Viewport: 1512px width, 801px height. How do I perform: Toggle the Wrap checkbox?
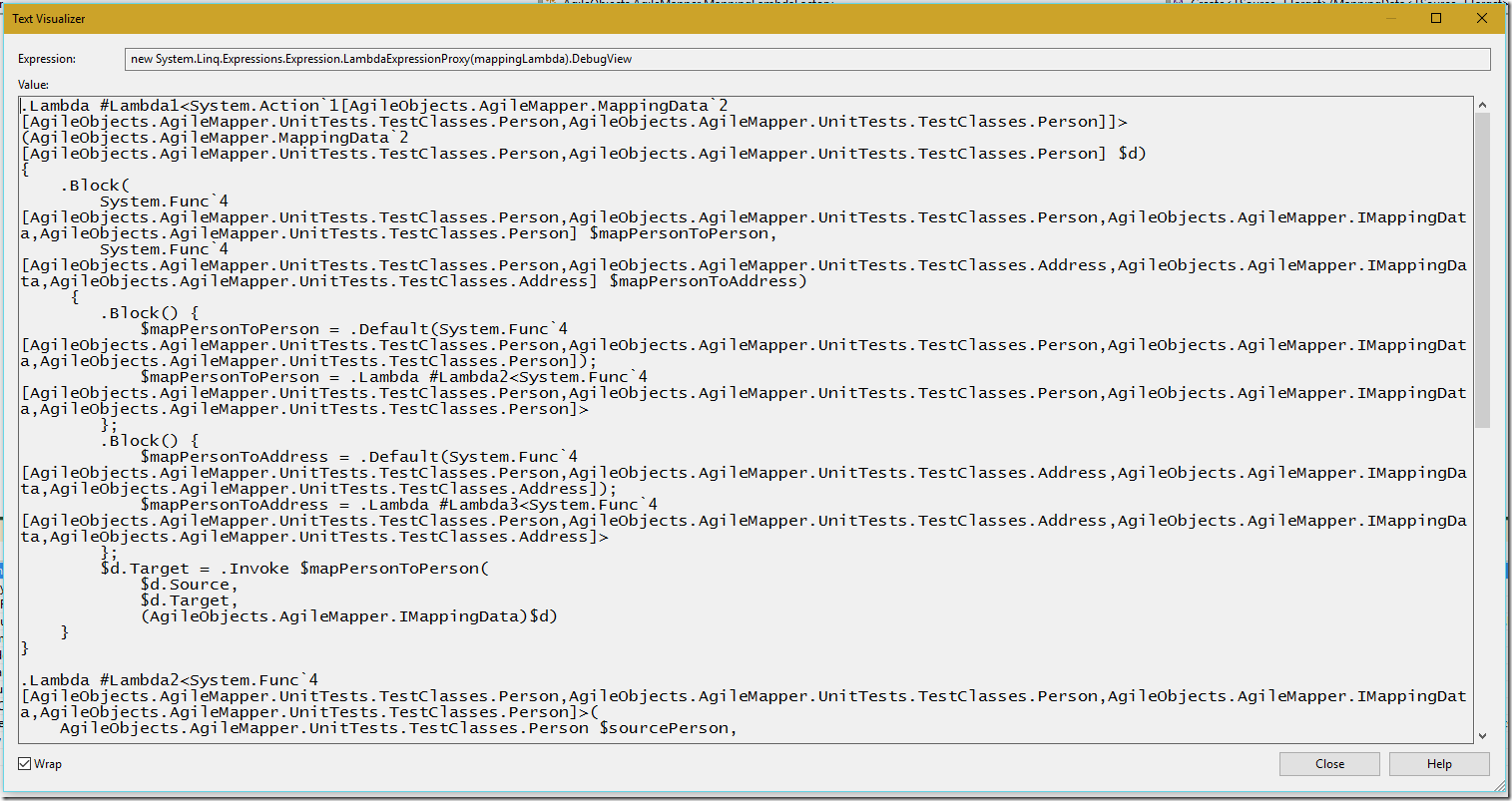[x=25, y=764]
